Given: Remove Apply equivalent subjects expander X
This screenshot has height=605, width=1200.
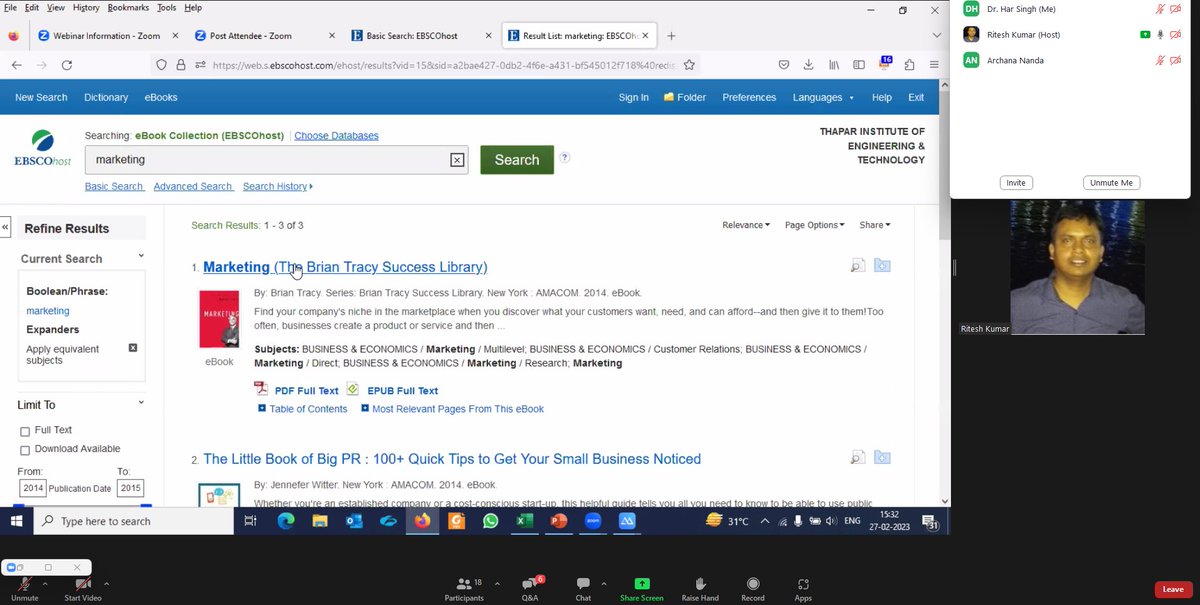Looking at the screenshot, I should click(133, 348).
